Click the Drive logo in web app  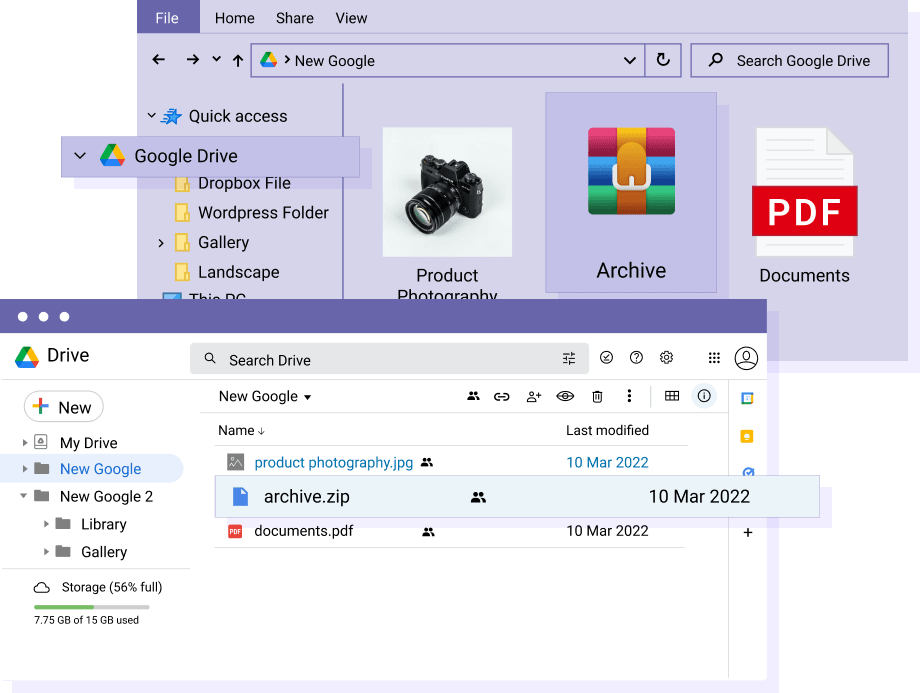tap(27, 357)
